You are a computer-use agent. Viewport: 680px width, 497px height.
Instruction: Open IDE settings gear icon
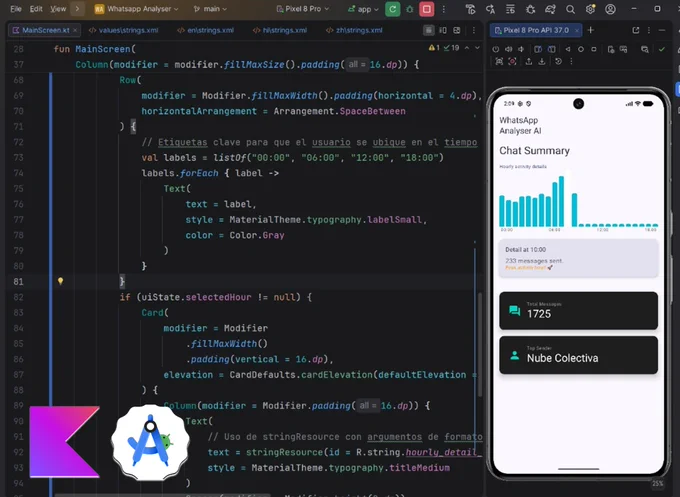click(590, 9)
